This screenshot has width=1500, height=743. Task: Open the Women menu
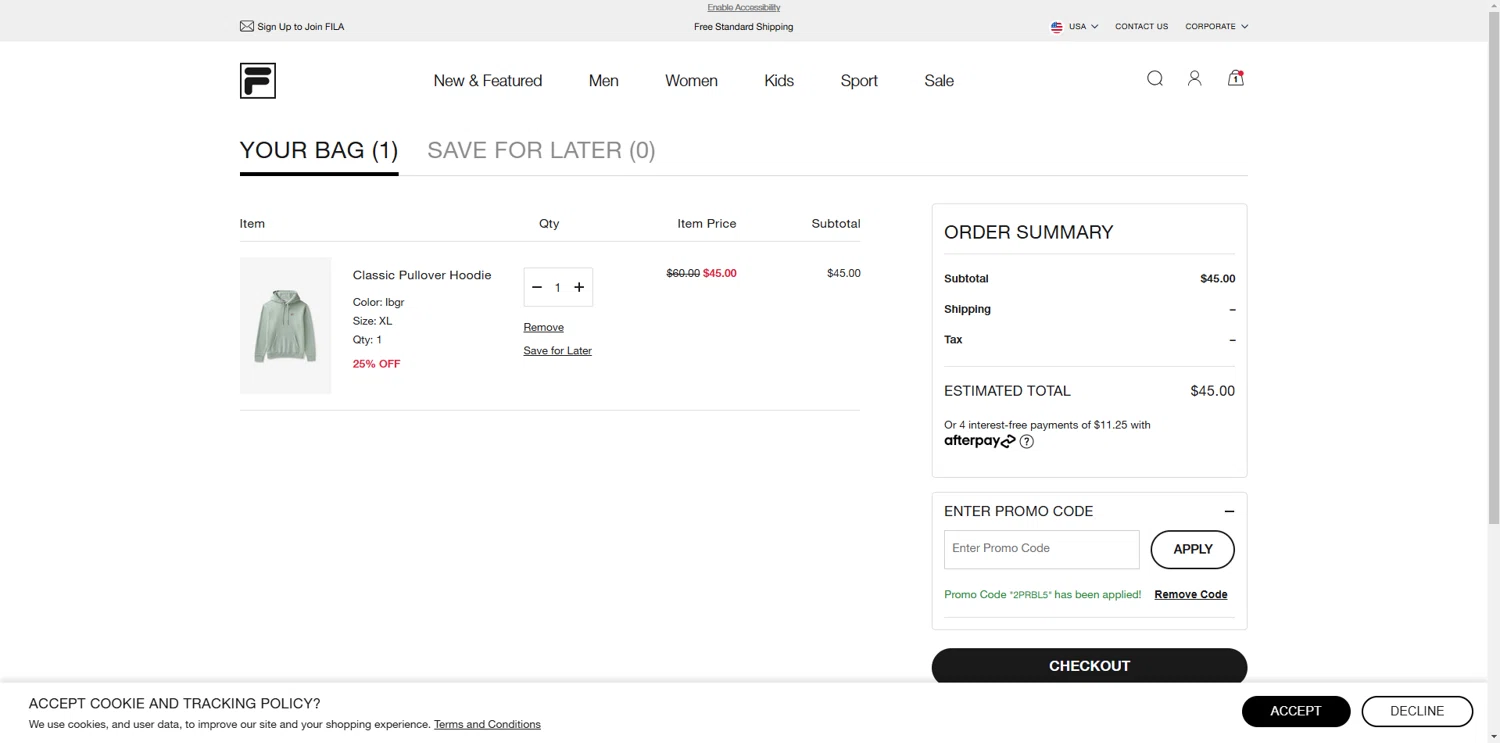click(x=692, y=81)
